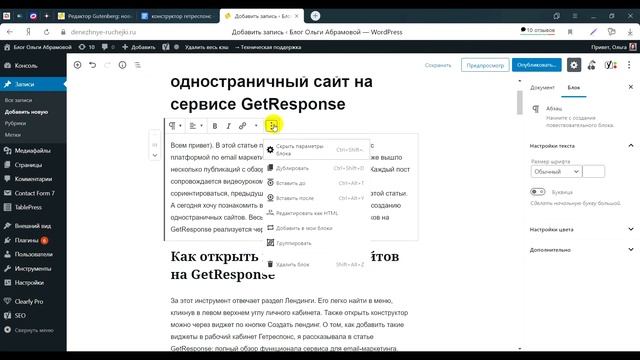The image size is (640, 360).
Task: Open the block navigation list icon
Action: tap(138, 65)
